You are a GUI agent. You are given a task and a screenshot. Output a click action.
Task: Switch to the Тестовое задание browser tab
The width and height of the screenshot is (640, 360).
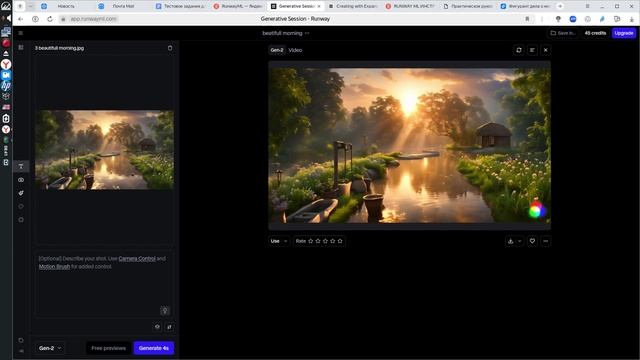point(181,6)
